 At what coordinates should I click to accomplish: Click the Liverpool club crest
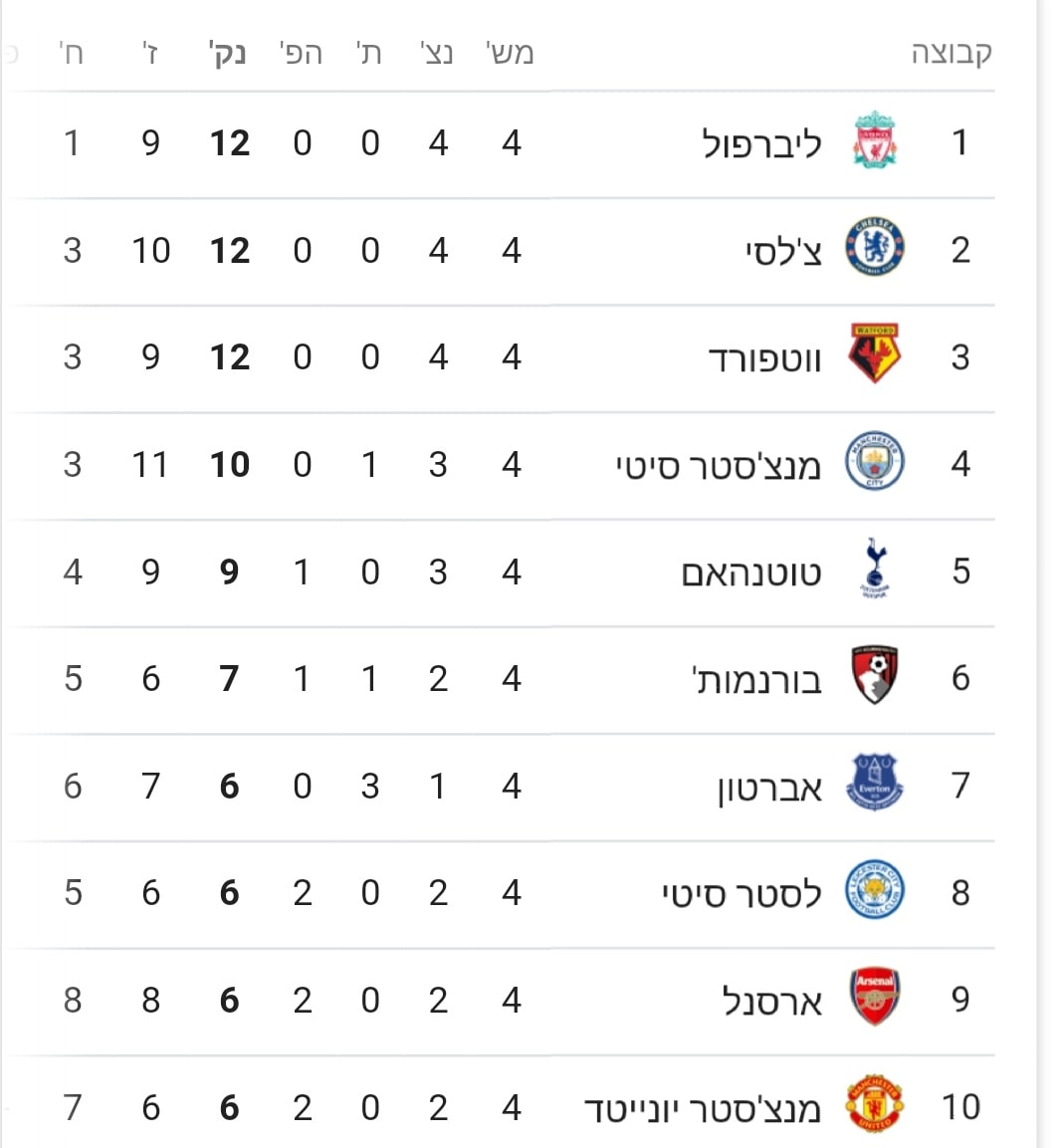click(x=875, y=139)
